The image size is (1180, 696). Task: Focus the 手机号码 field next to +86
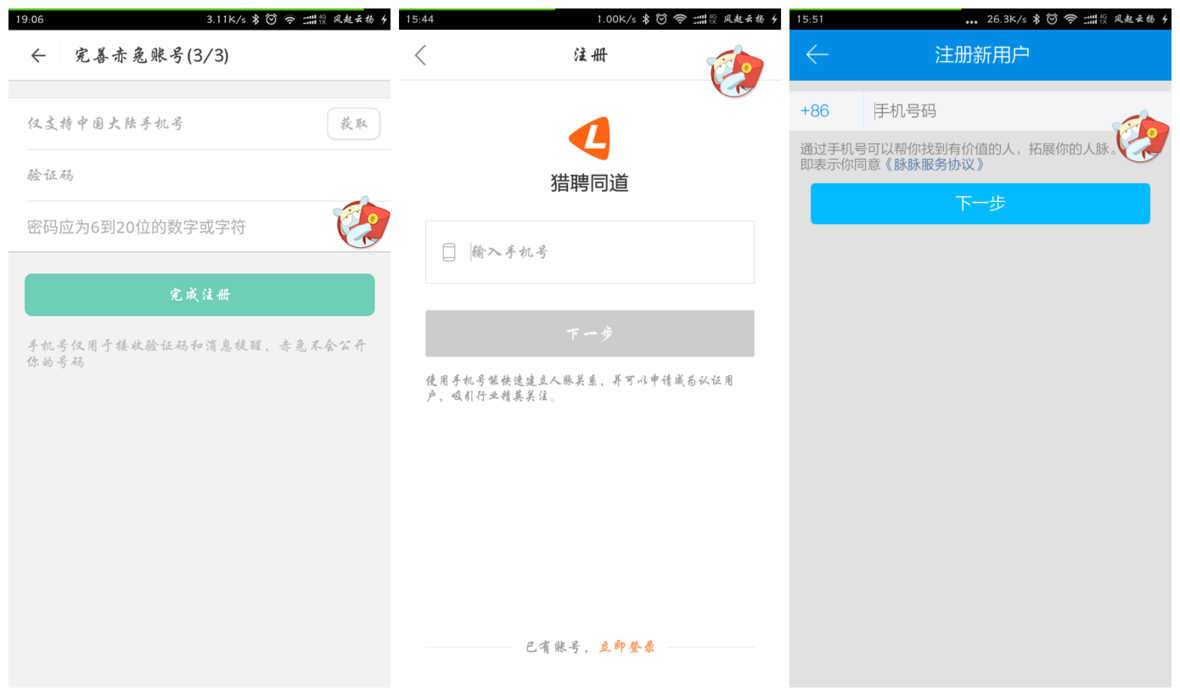pyautogui.click(x=990, y=111)
